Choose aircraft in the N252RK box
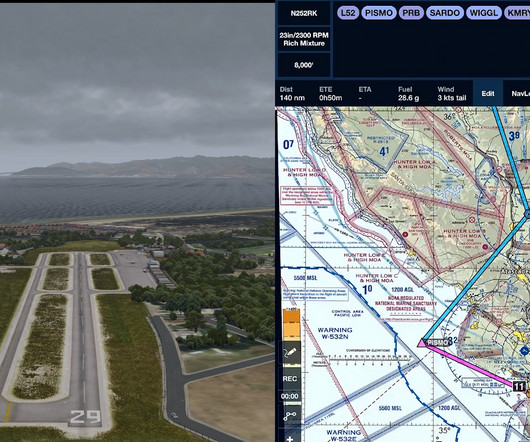 [304, 14]
